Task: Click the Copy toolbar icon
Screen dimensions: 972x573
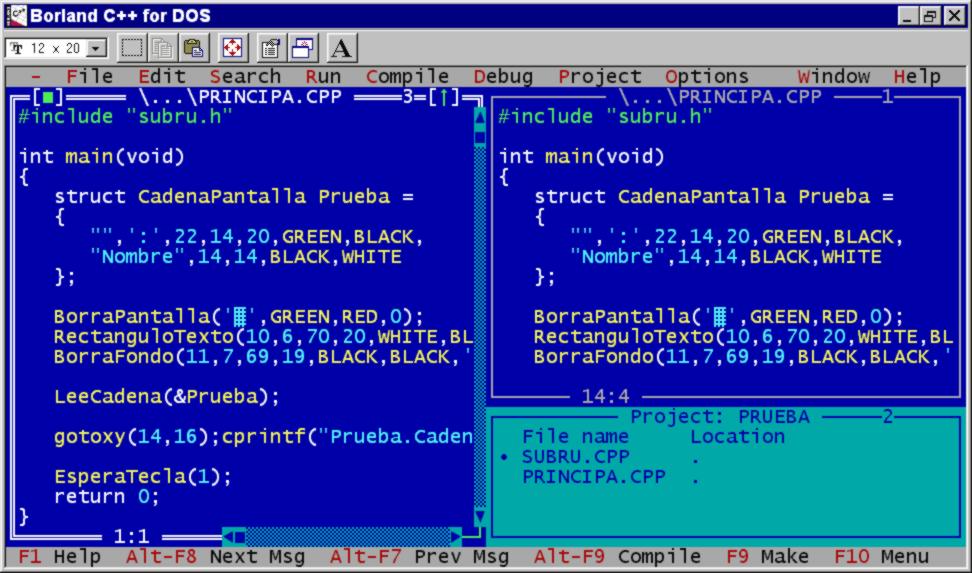Action: pyautogui.click(x=162, y=48)
